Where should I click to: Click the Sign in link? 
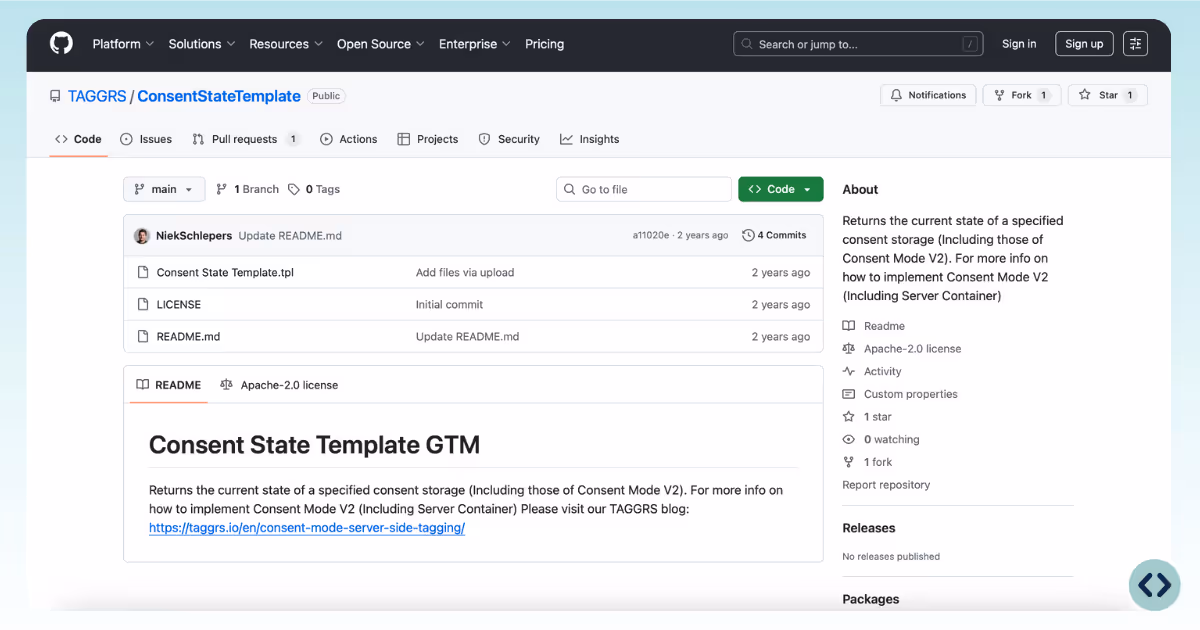coord(1019,44)
